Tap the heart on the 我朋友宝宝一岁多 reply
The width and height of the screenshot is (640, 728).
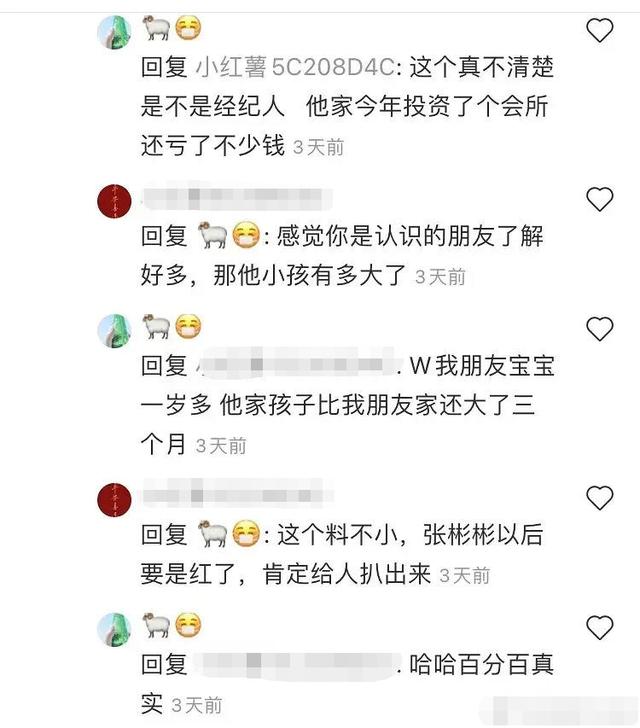coord(600,329)
